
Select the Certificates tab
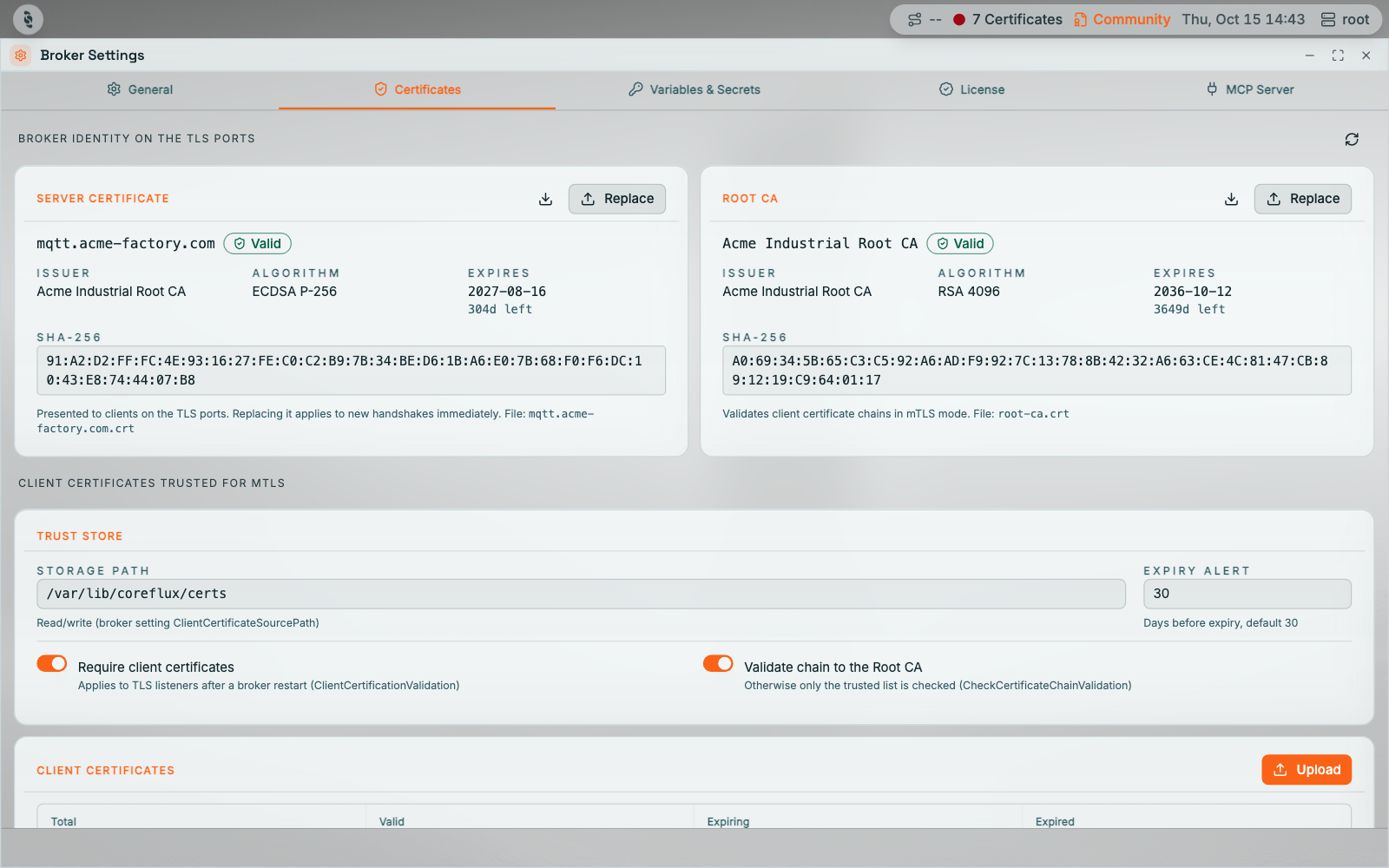pos(417,89)
